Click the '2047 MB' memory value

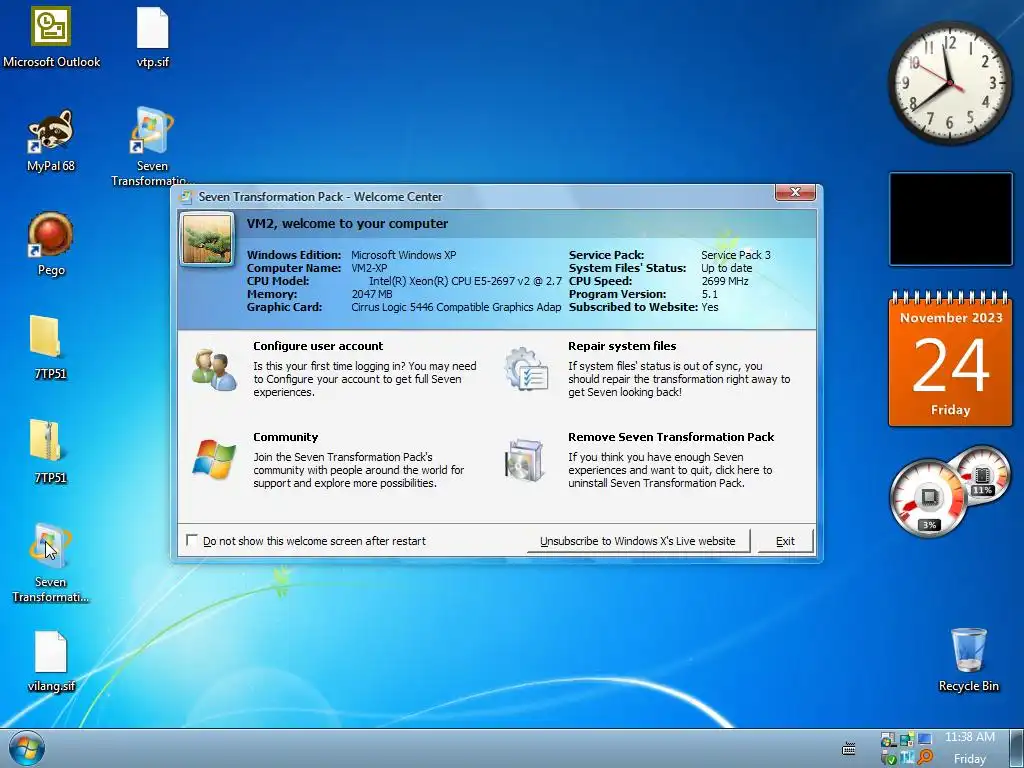372,294
